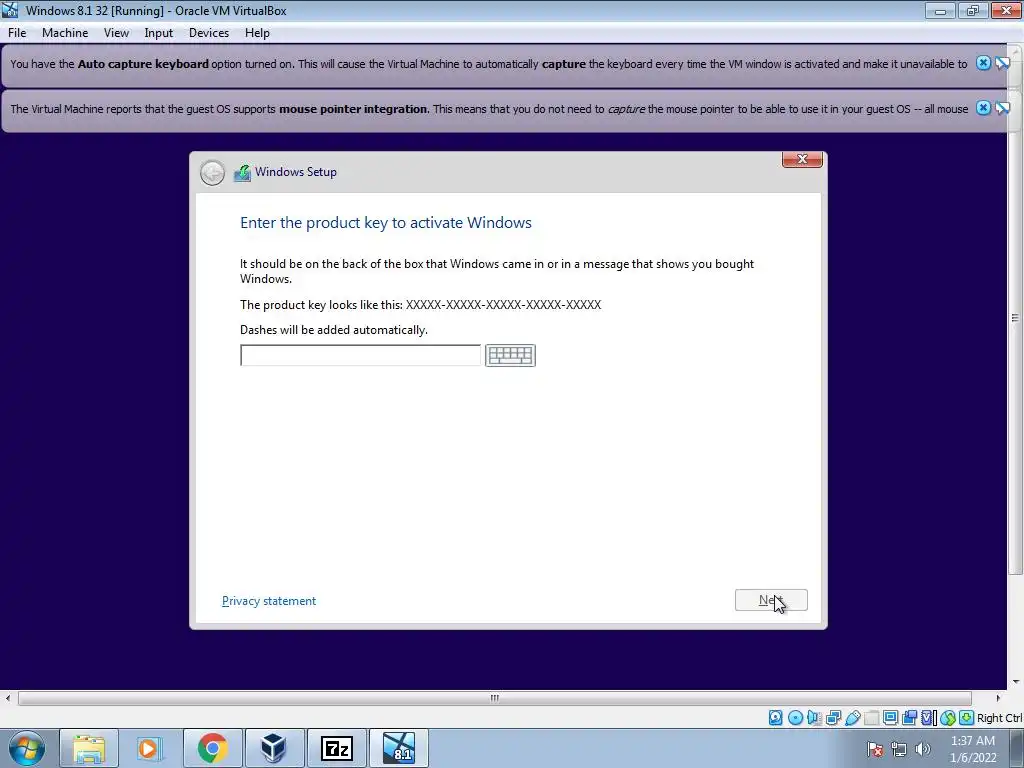This screenshot has height=768, width=1024.
Task: Click the back arrow in Windows Setup
Action: tap(212, 172)
